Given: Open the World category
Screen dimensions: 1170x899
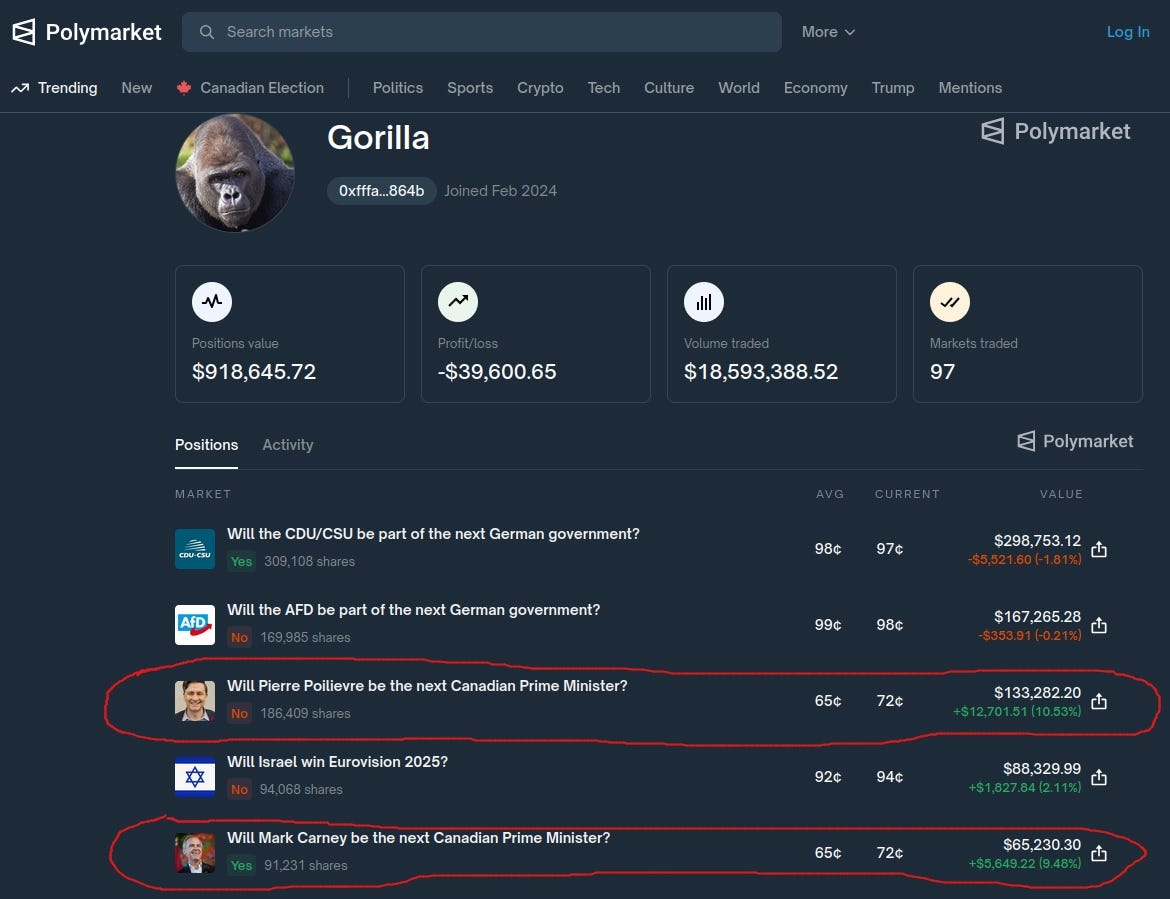Looking at the screenshot, I should coord(739,88).
